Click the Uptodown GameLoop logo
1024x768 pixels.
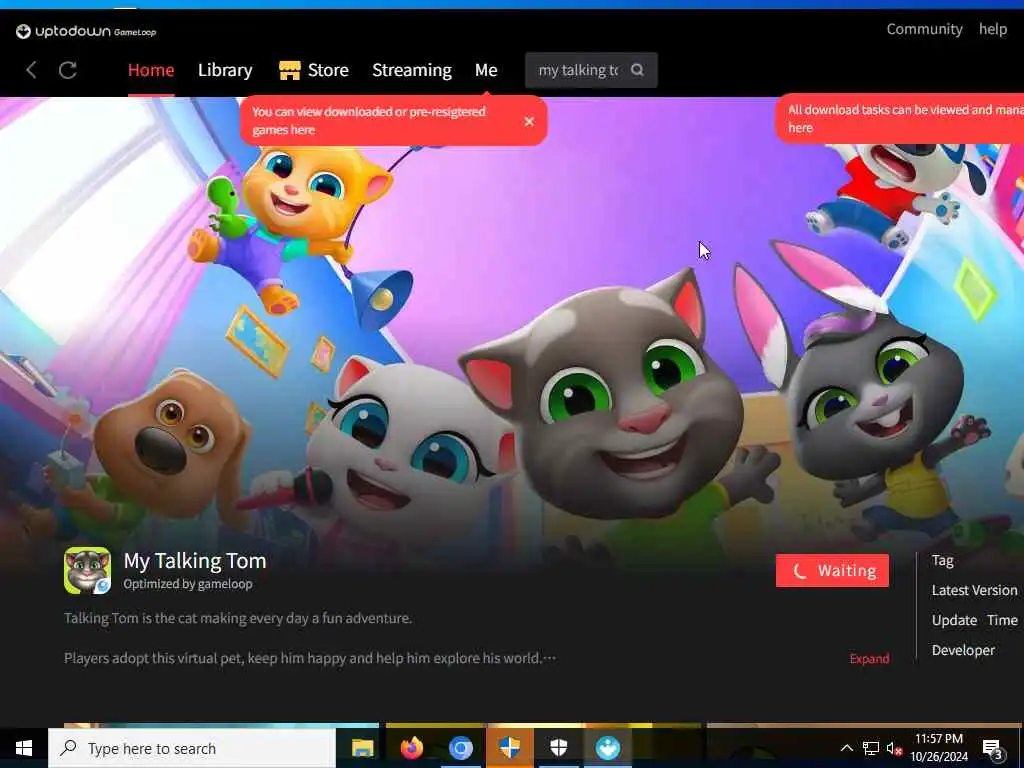coord(86,31)
